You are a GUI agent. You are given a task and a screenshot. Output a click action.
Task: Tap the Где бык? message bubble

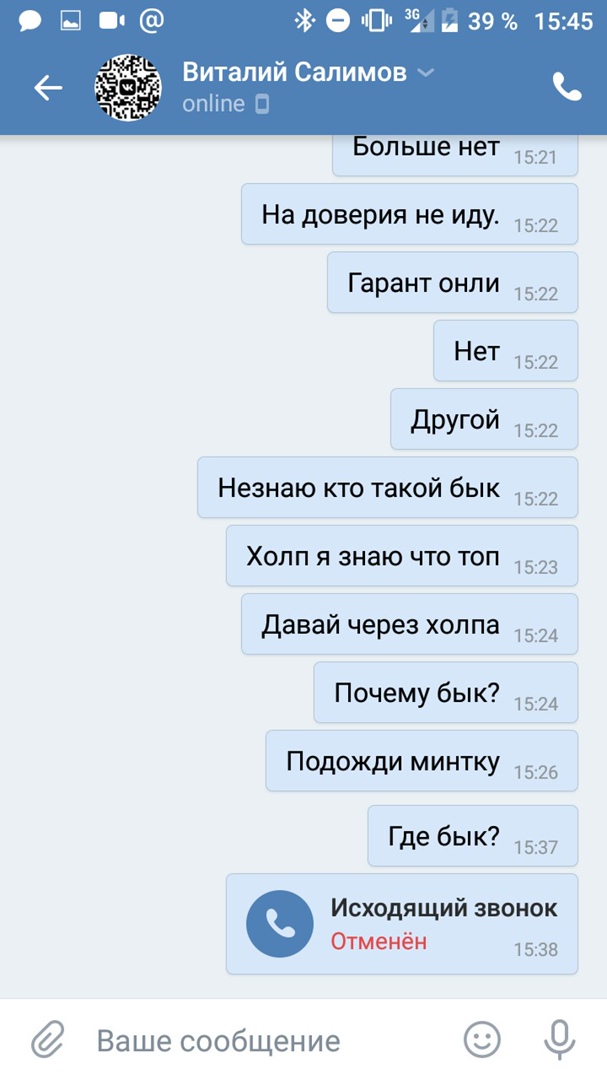point(473,835)
